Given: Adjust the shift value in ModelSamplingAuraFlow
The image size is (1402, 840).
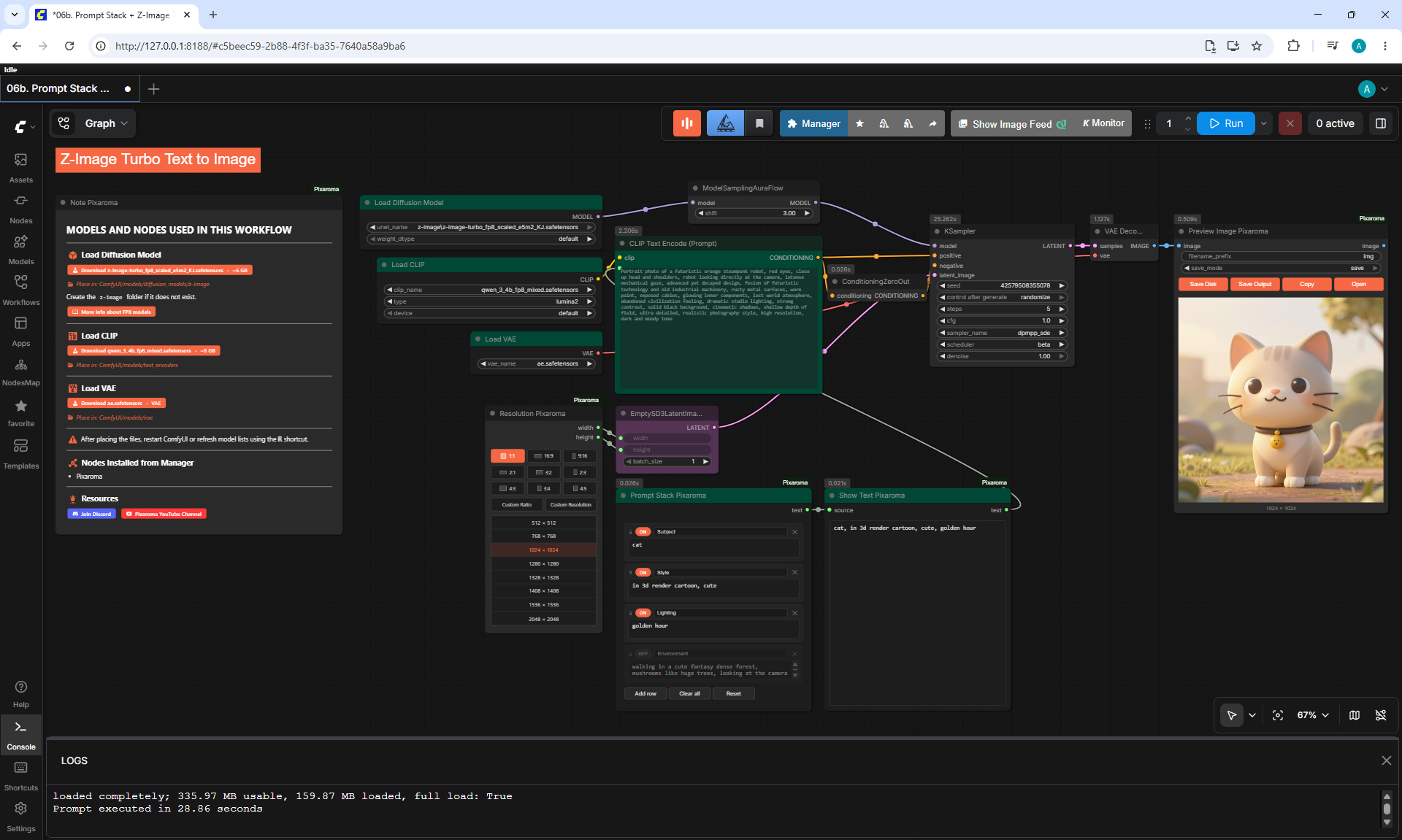Looking at the screenshot, I should 754,213.
